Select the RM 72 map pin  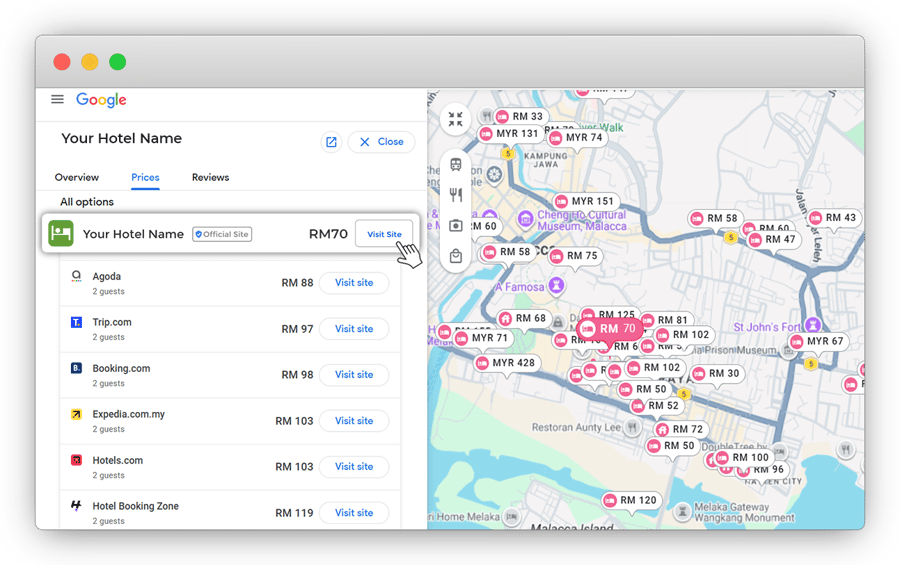point(681,429)
